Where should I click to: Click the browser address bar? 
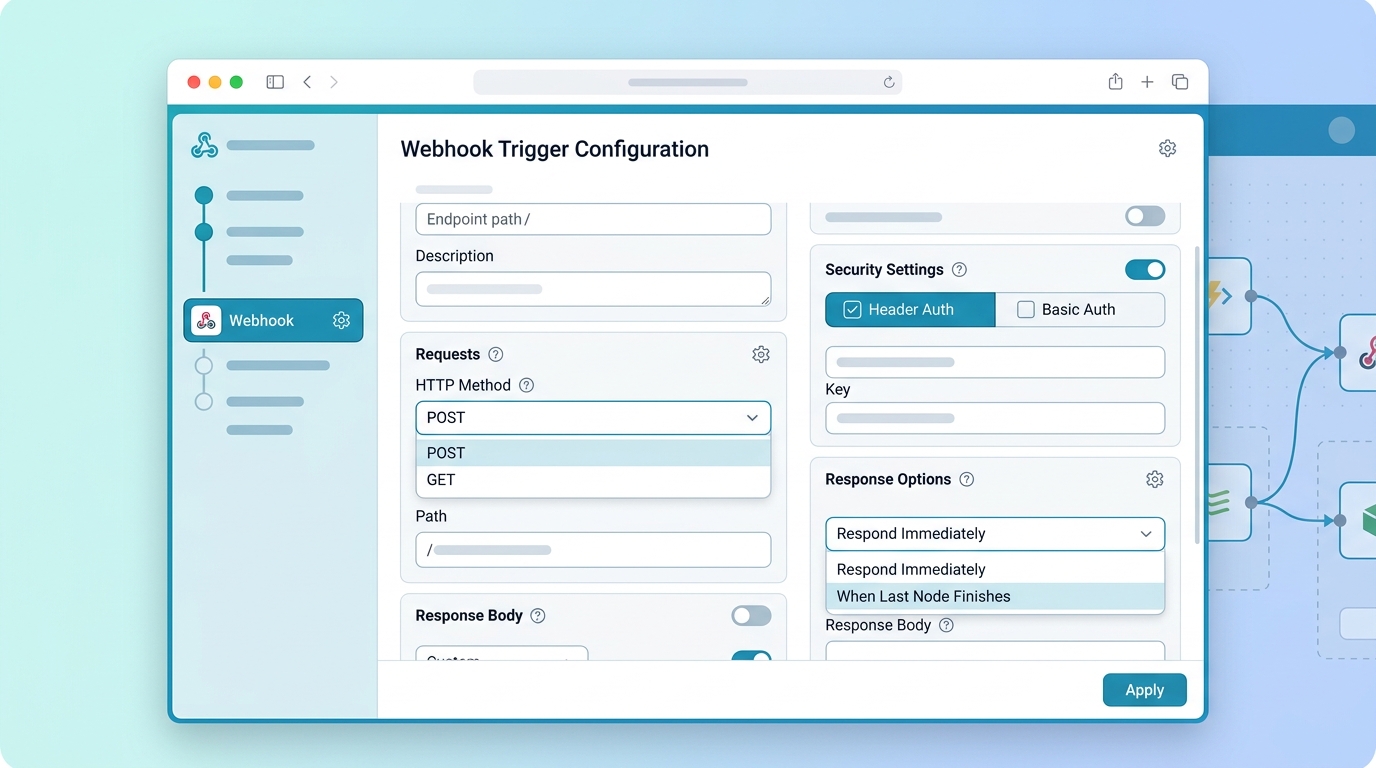pyautogui.click(x=688, y=82)
